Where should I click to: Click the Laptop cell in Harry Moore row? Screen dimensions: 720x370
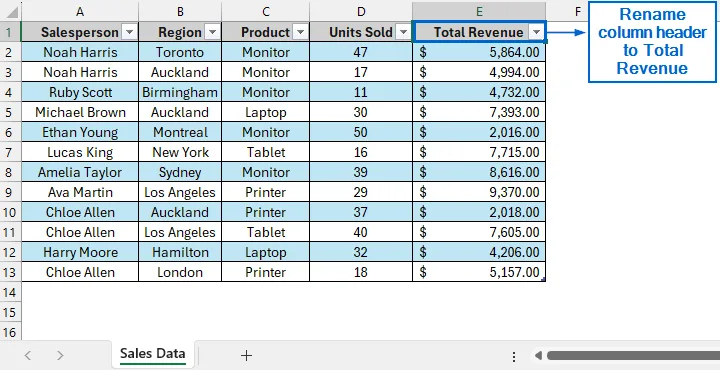coord(265,252)
